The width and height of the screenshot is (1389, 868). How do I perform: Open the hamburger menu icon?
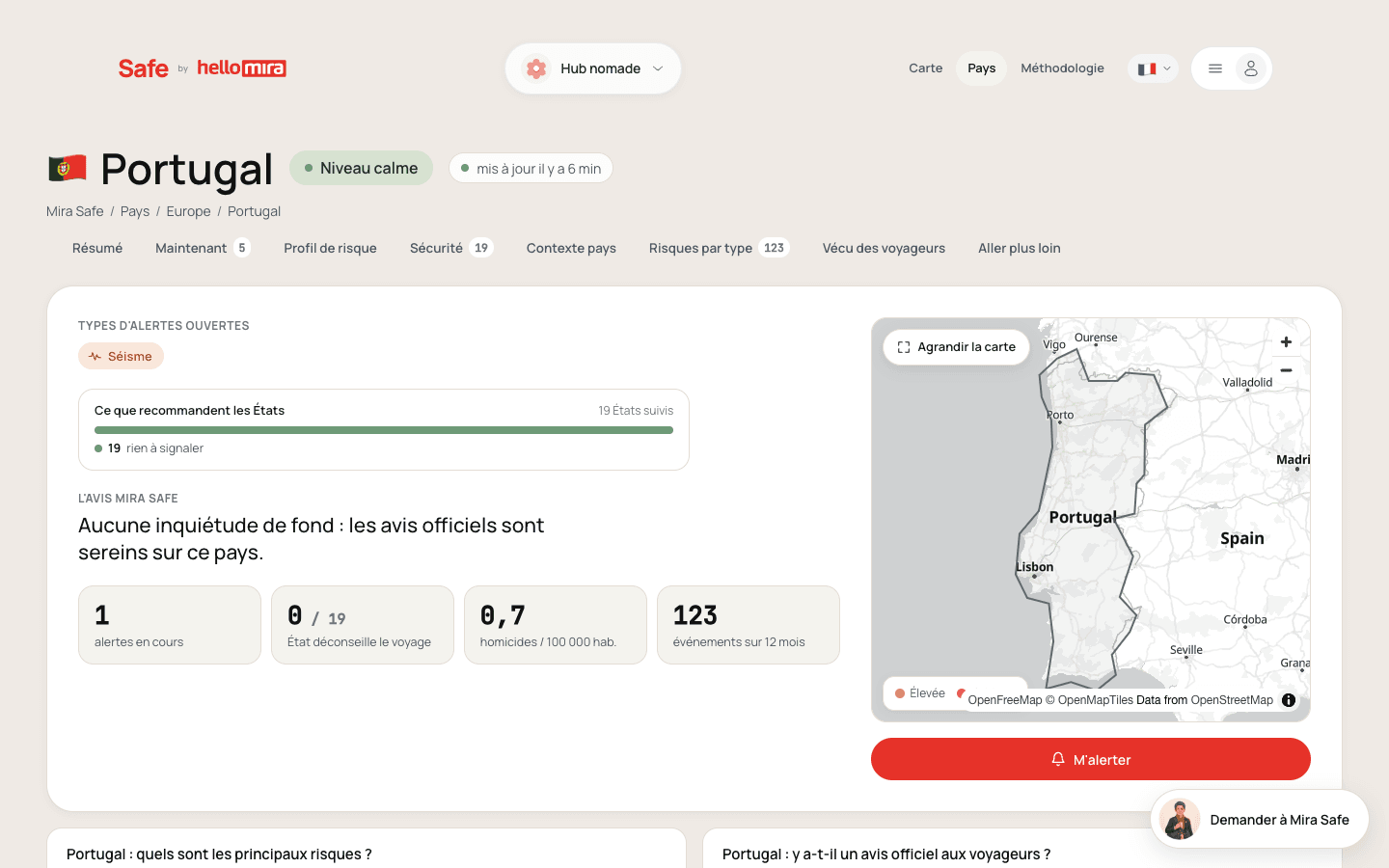point(1215,68)
